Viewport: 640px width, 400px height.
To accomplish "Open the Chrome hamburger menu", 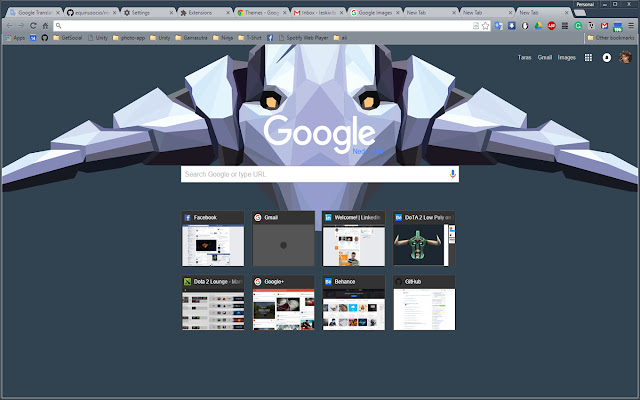I will pyautogui.click(x=631, y=26).
